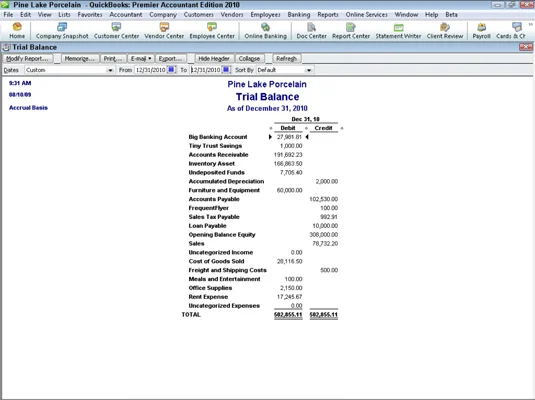Close the Trial Balance report window
The height and width of the screenshot is (400, 535).
(525, 47)
